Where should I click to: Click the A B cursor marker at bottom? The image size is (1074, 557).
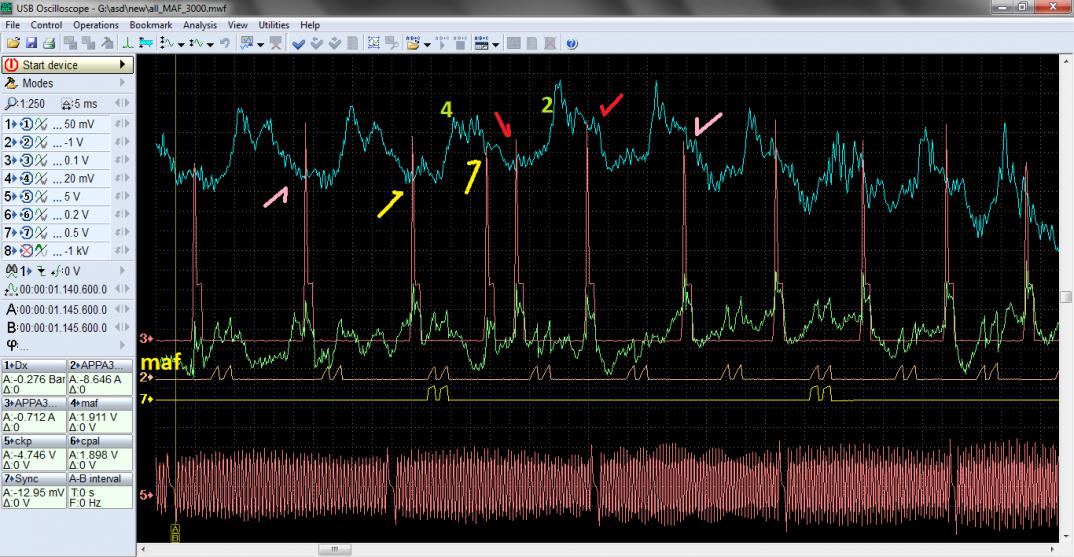point(175,533)
